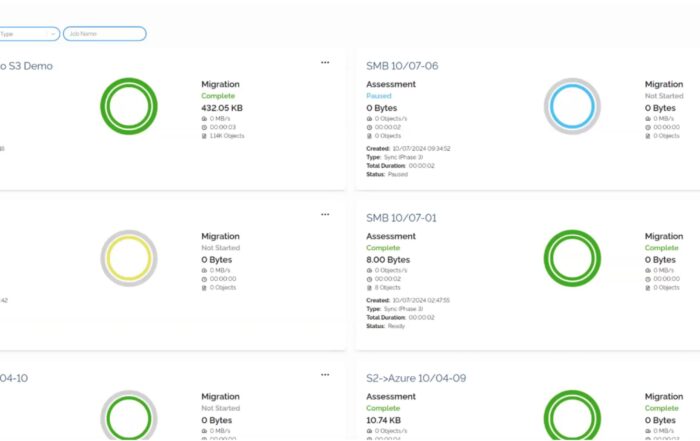Viewport: 700px width, 441px height.
Task: Open the S3 Demo card three-dot menu
Action: pos(325,62)
